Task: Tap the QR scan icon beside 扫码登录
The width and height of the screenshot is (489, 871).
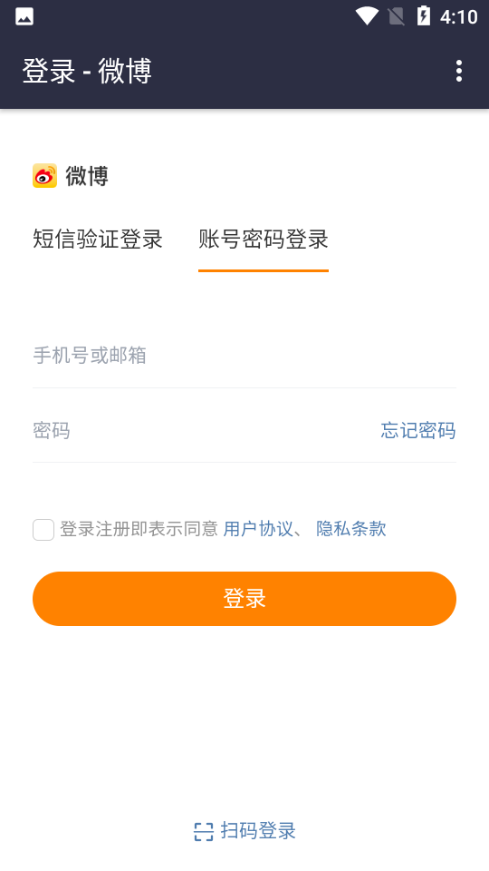Action: pyautogui.click(x=203, y=832)
